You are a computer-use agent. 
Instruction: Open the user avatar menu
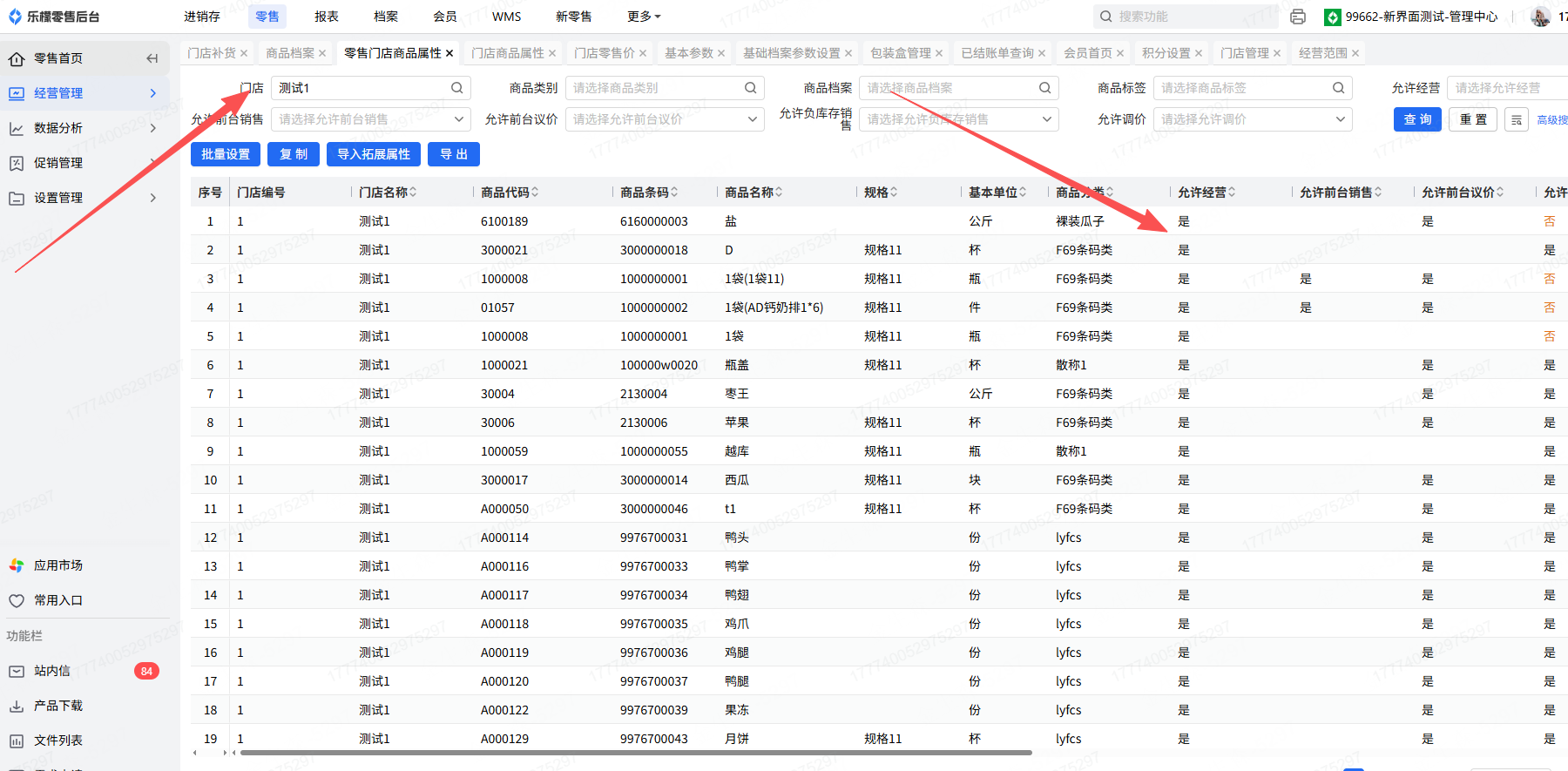(1540, 17)
